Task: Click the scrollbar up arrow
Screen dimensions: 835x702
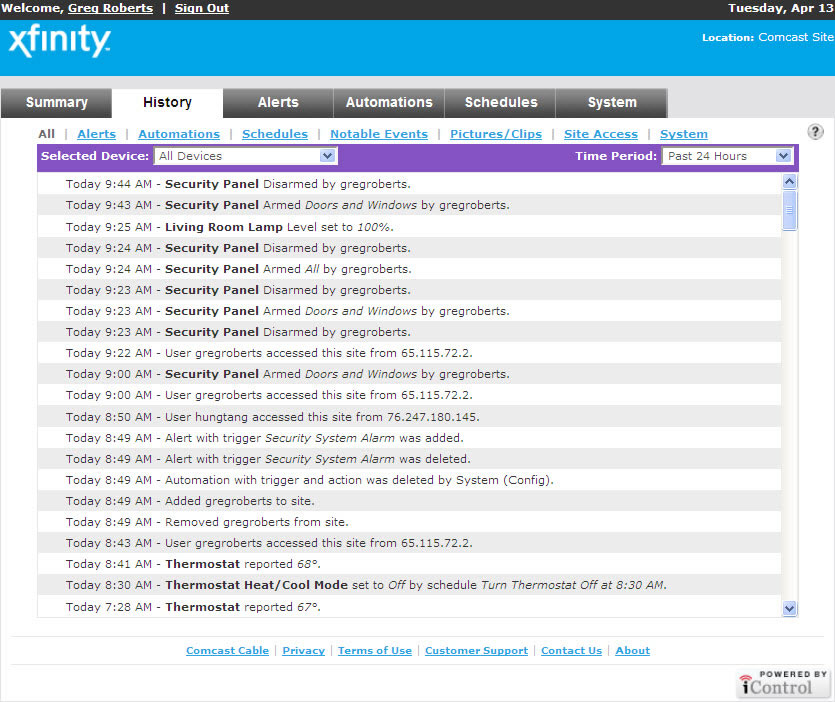Action: tap(789, 182)
